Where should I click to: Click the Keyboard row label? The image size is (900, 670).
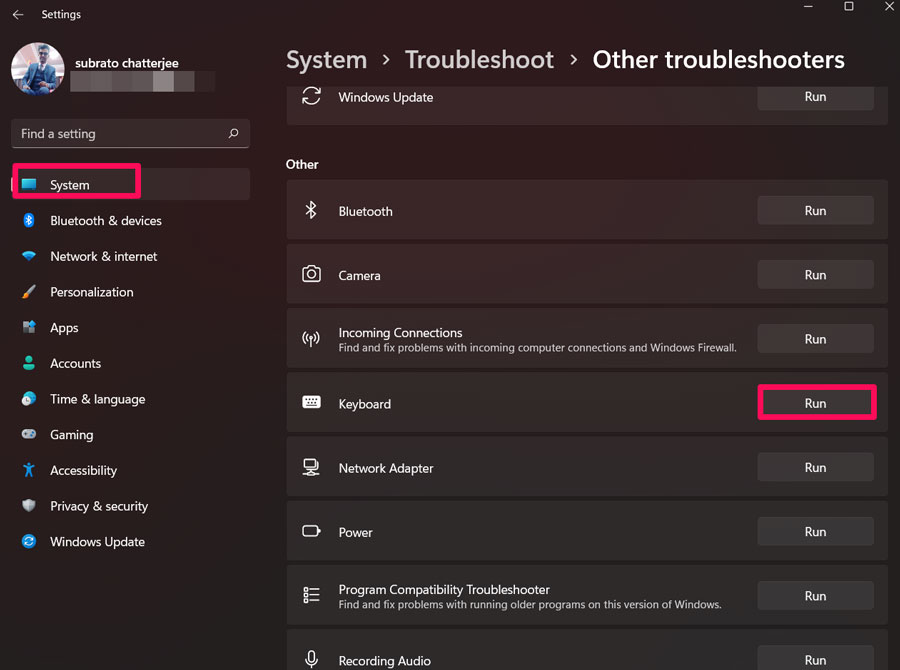coord(364,404)
